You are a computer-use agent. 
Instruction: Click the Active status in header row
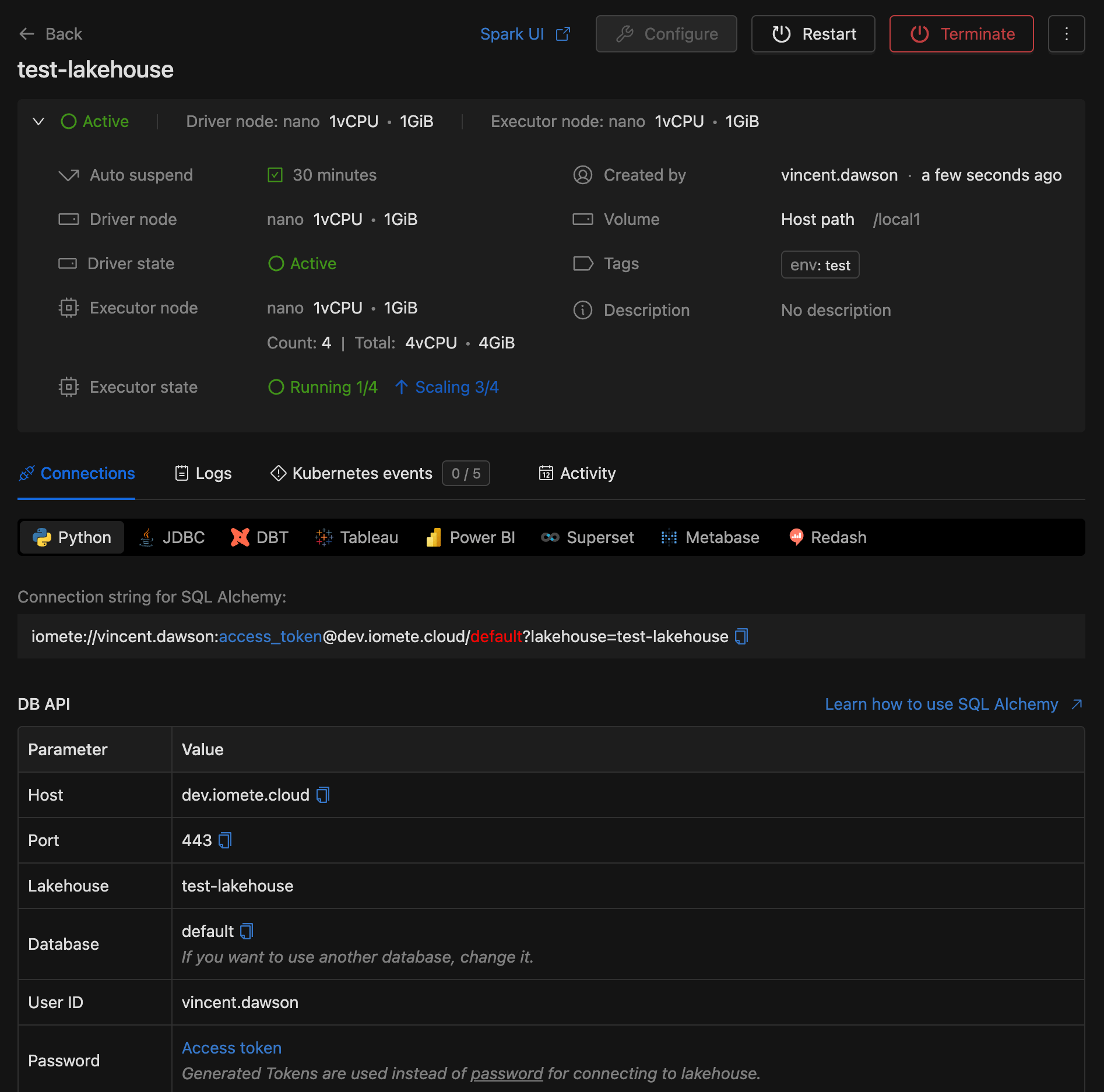point(95,121)
